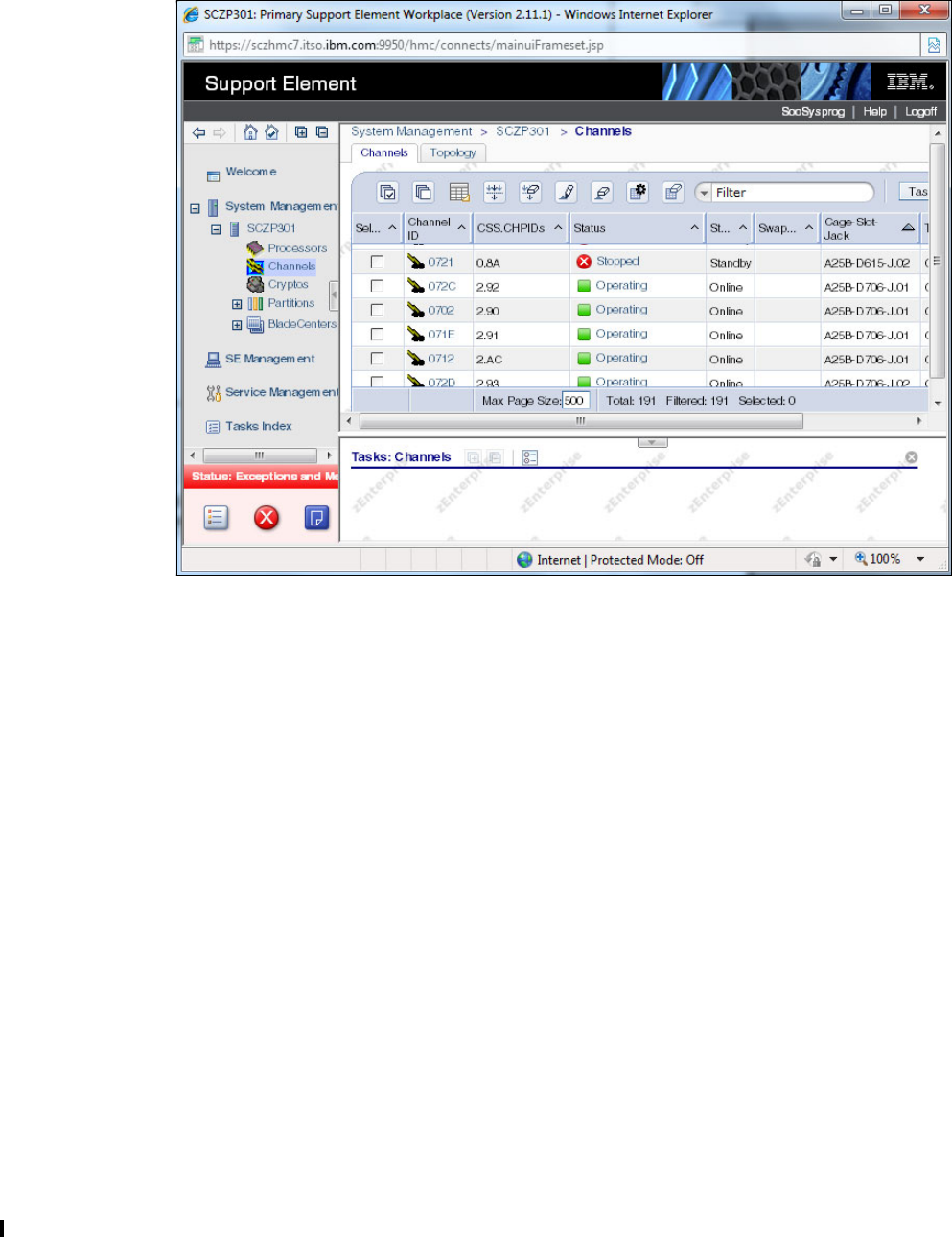Open the browser zoom level dropdown arrow
The image size is (952, 1237).
click(920, 559)
